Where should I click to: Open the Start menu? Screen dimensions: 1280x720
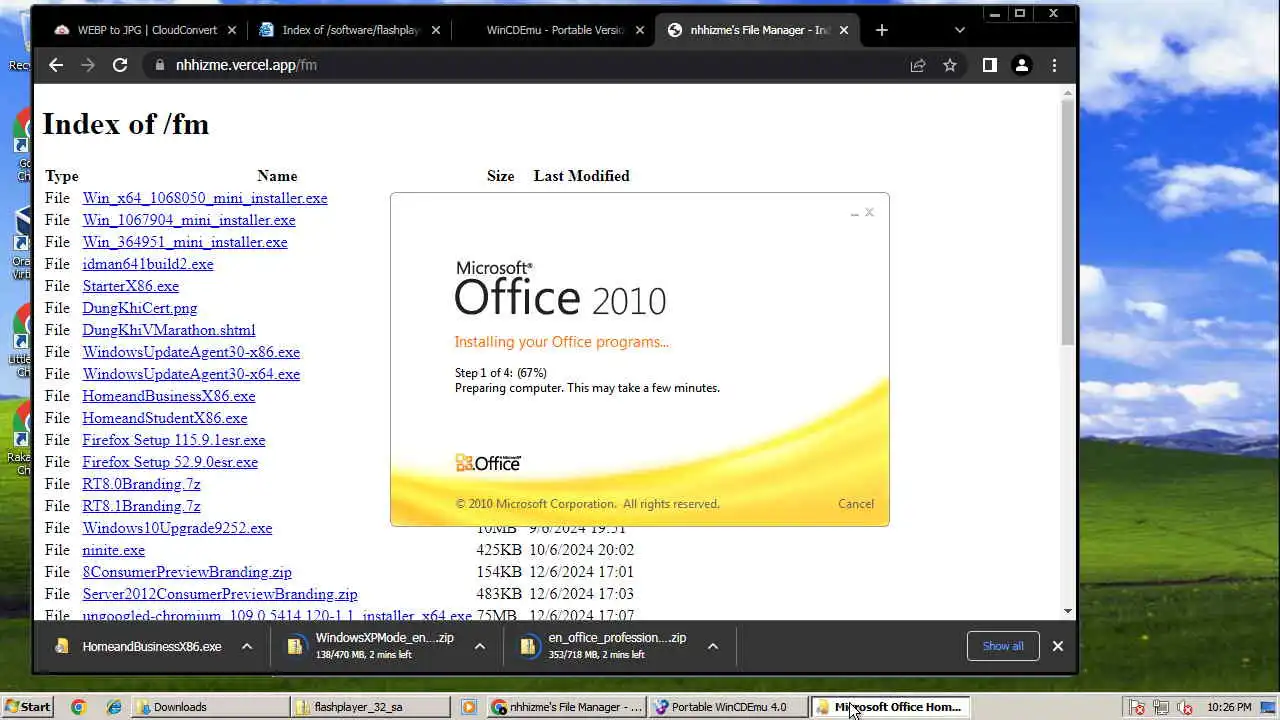click(x=27, y=707)
